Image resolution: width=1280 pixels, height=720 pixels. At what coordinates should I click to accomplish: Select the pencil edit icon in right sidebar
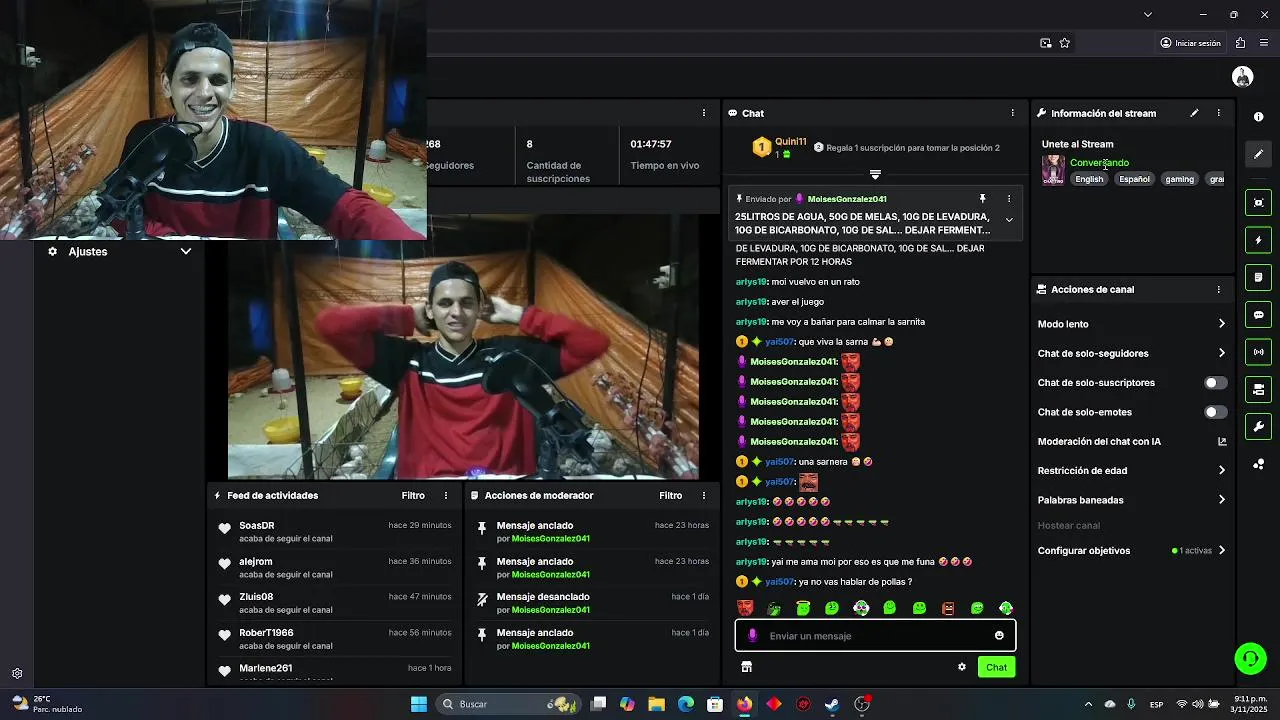[1258, 154]
